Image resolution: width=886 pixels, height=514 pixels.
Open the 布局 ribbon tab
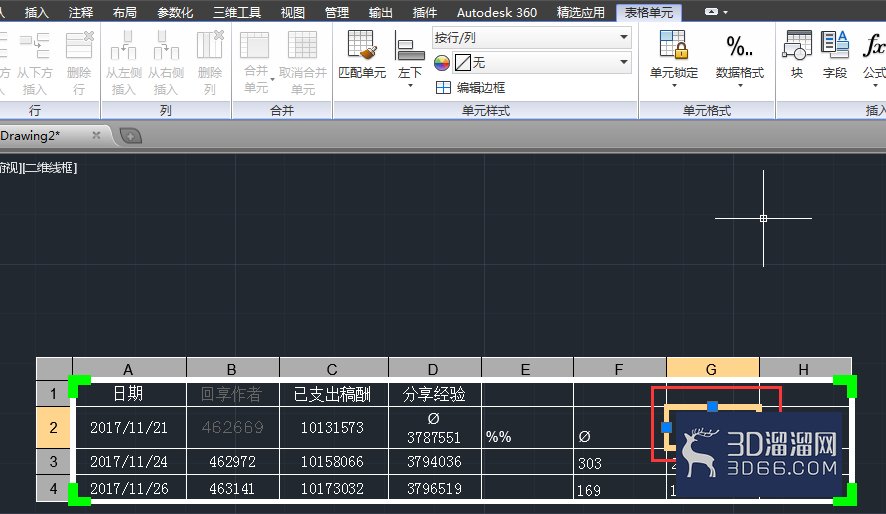point(124,12)
